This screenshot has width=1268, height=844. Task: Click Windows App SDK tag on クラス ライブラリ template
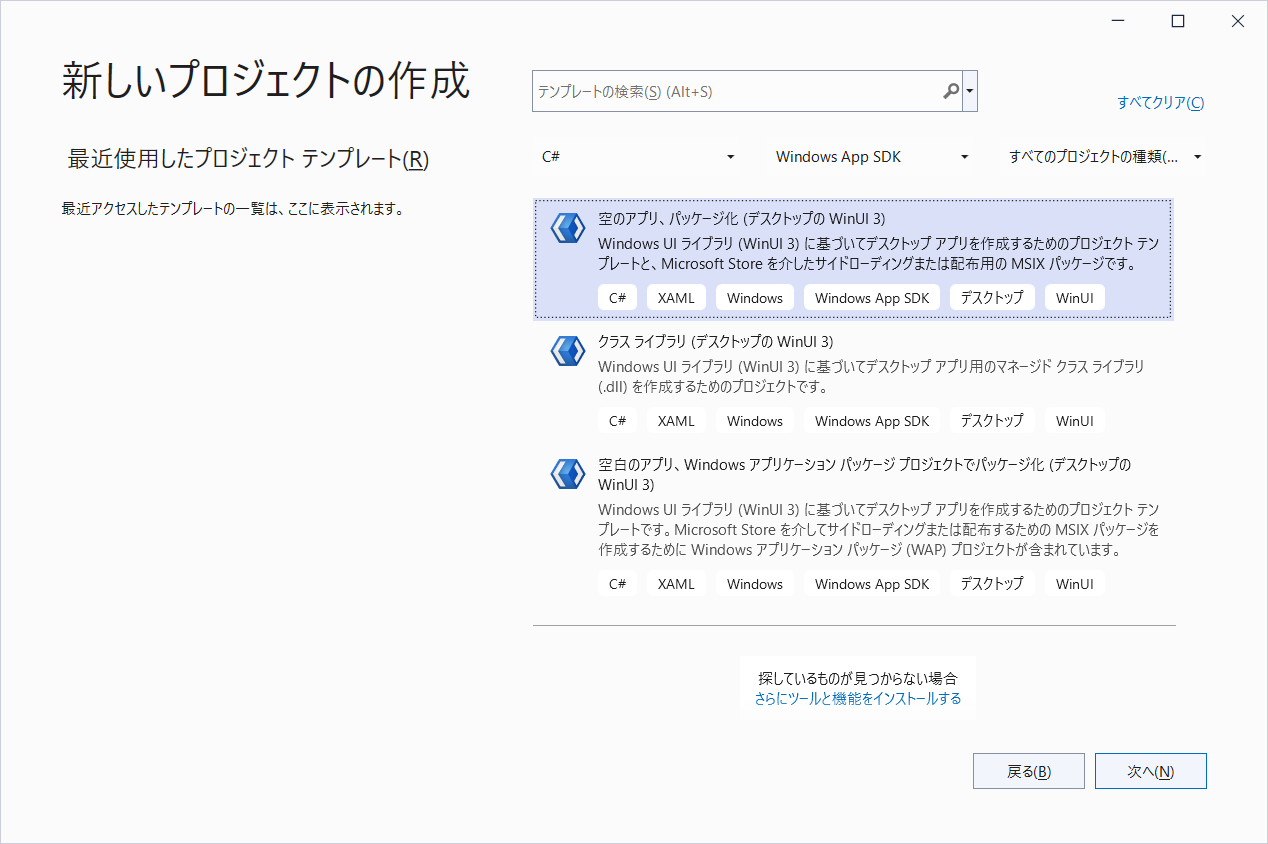point(872,421)
